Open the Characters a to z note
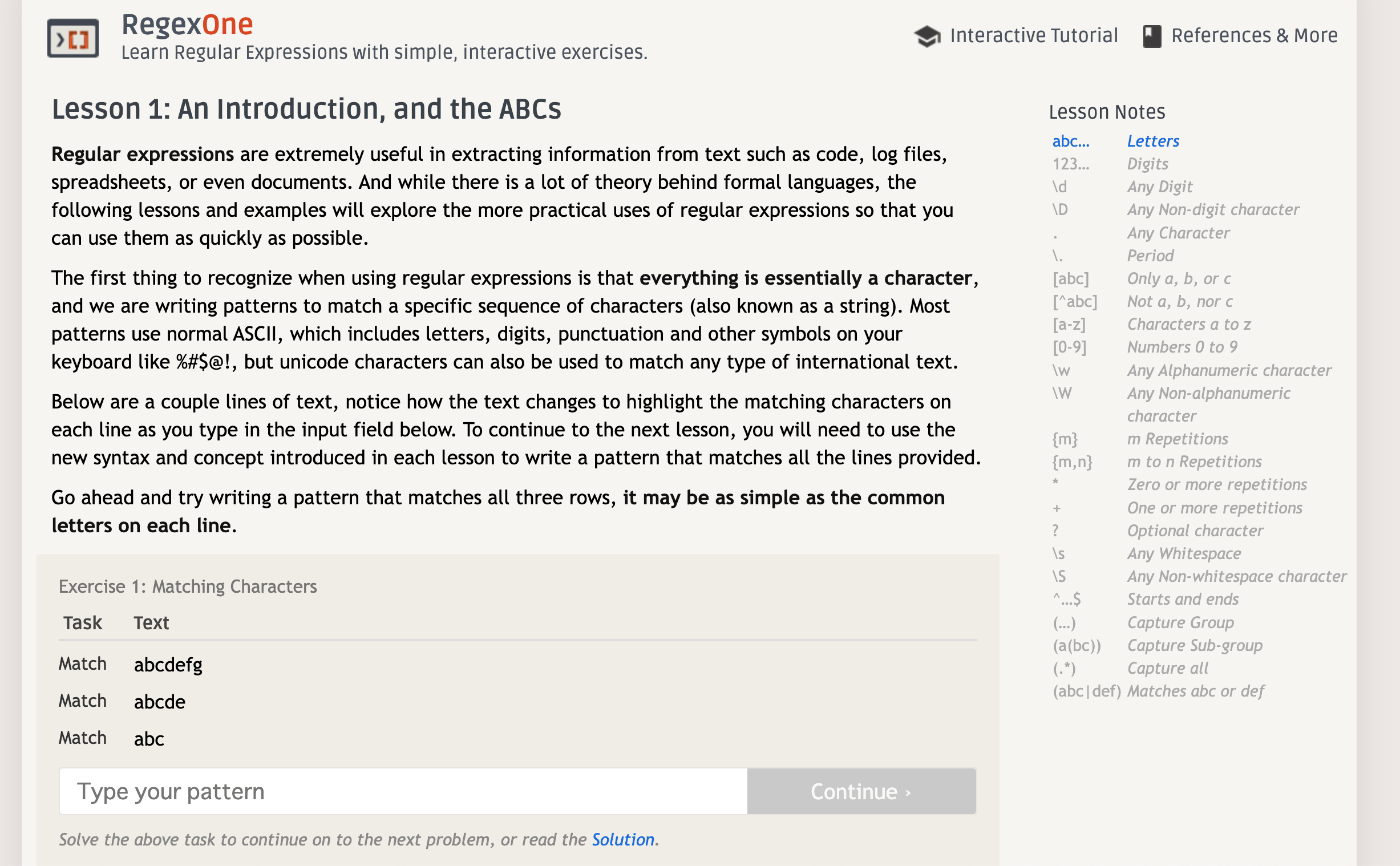This screenshot has height=866, width=1400. click(1189, 325)
